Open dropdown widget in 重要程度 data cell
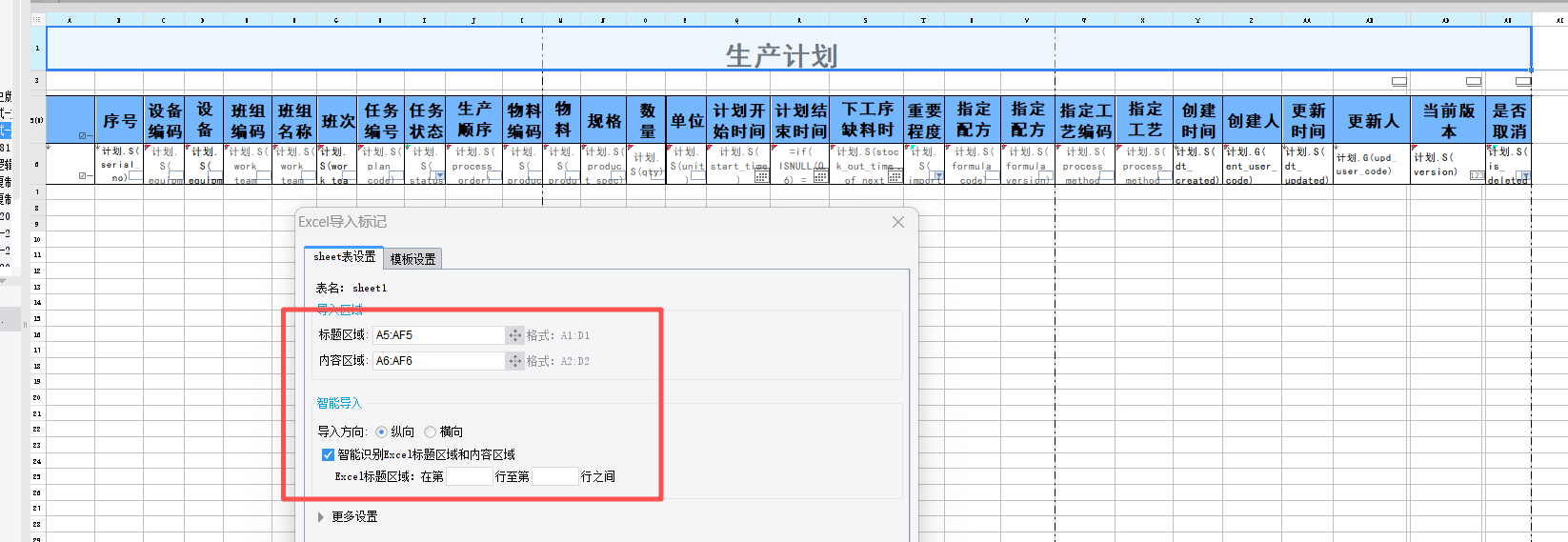The image size is (1568, 542). click(938, 176)
